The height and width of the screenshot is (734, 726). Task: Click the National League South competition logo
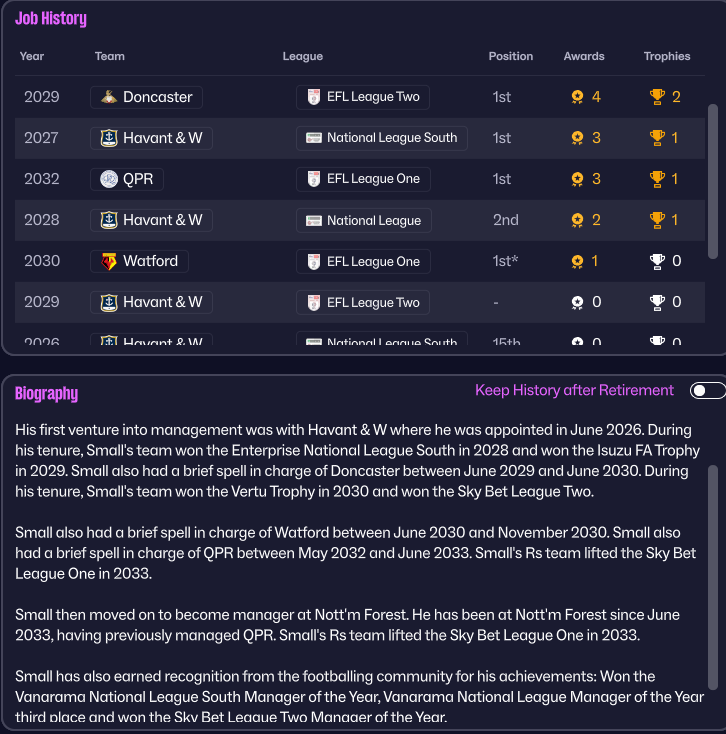[x=314, y=138]
